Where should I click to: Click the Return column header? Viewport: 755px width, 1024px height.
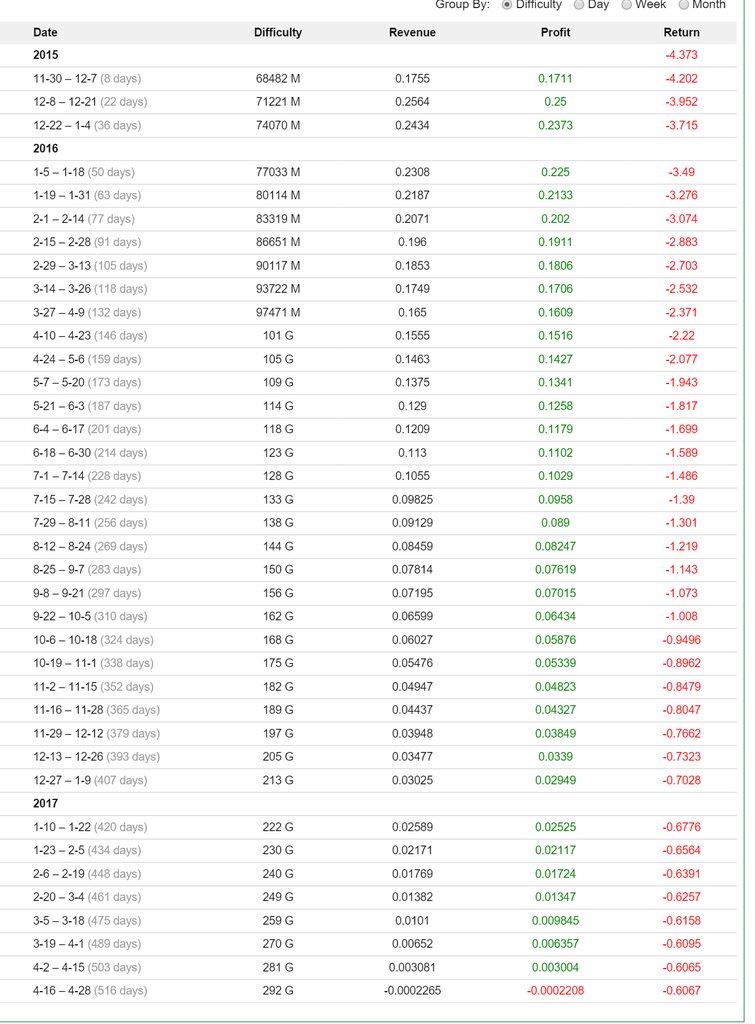[681, 33]
